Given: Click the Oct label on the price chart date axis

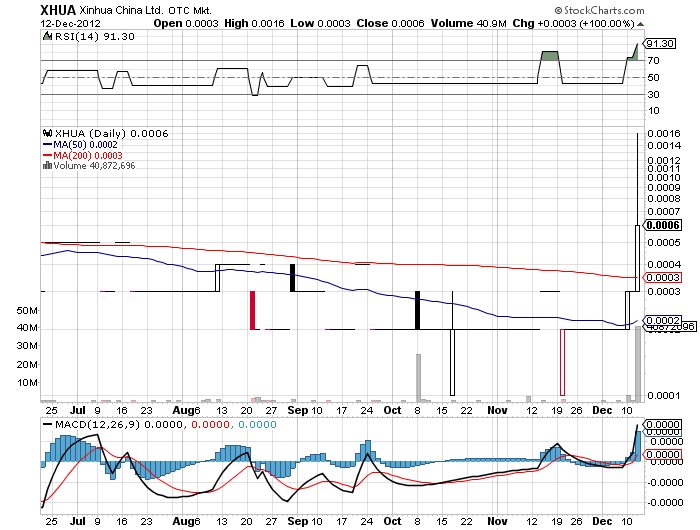Looking at the screenshot, I should coord(392,410).
